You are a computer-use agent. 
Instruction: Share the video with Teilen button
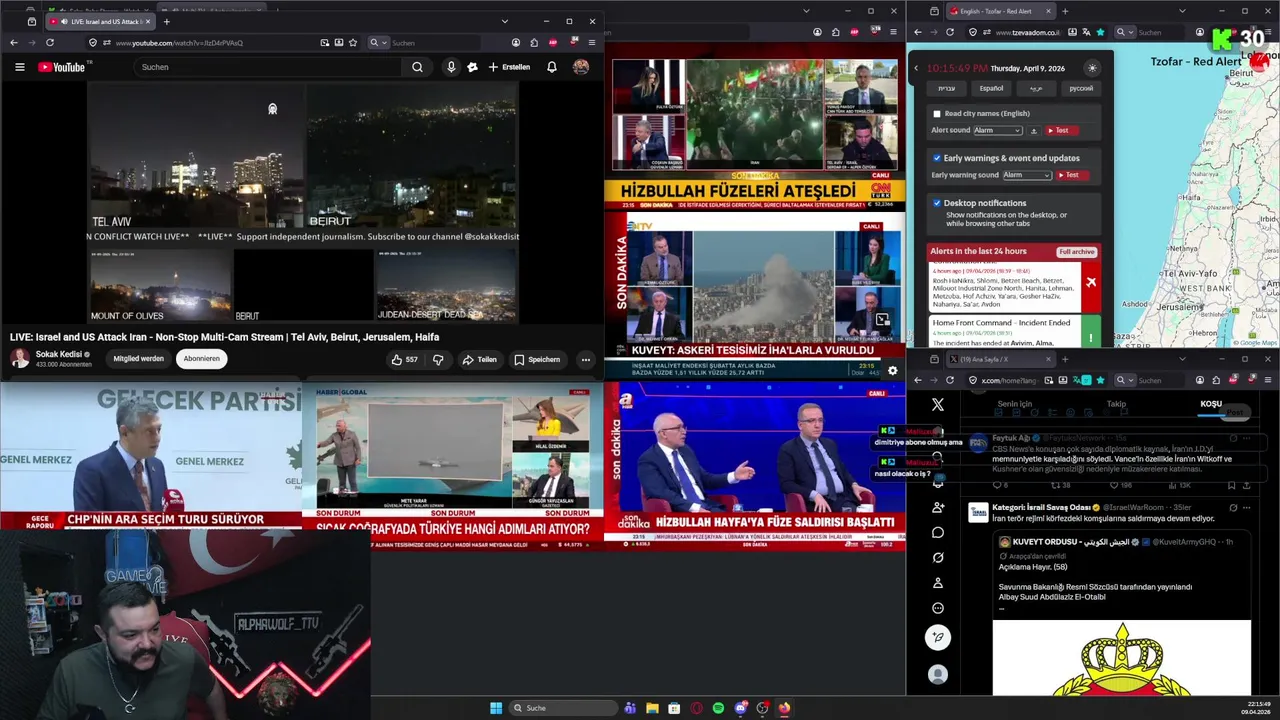tap(479, 359)
